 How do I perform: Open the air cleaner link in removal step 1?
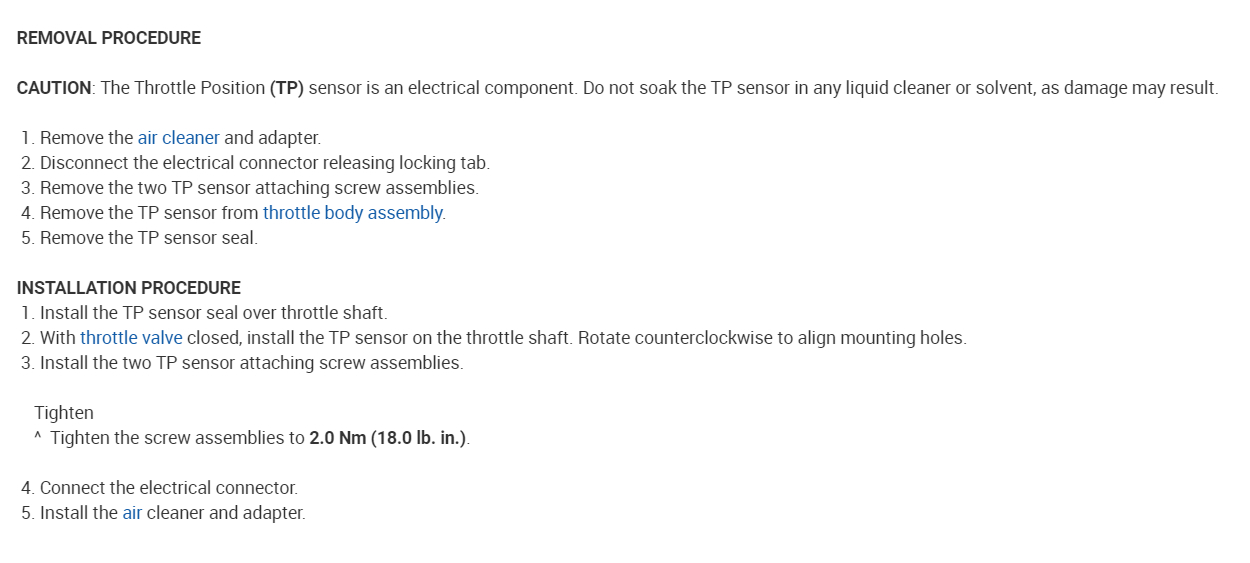click(x=178, y=138)
